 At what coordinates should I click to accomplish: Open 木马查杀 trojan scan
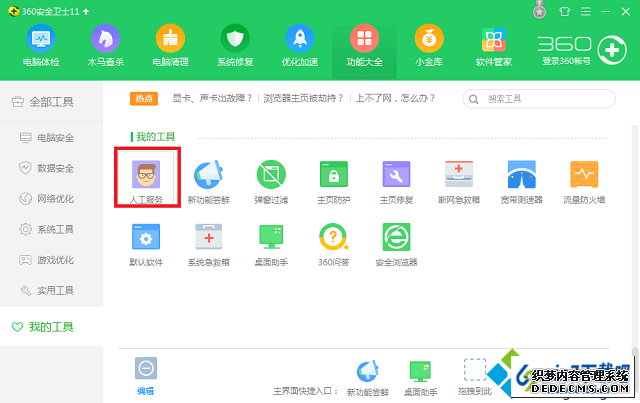105,45
